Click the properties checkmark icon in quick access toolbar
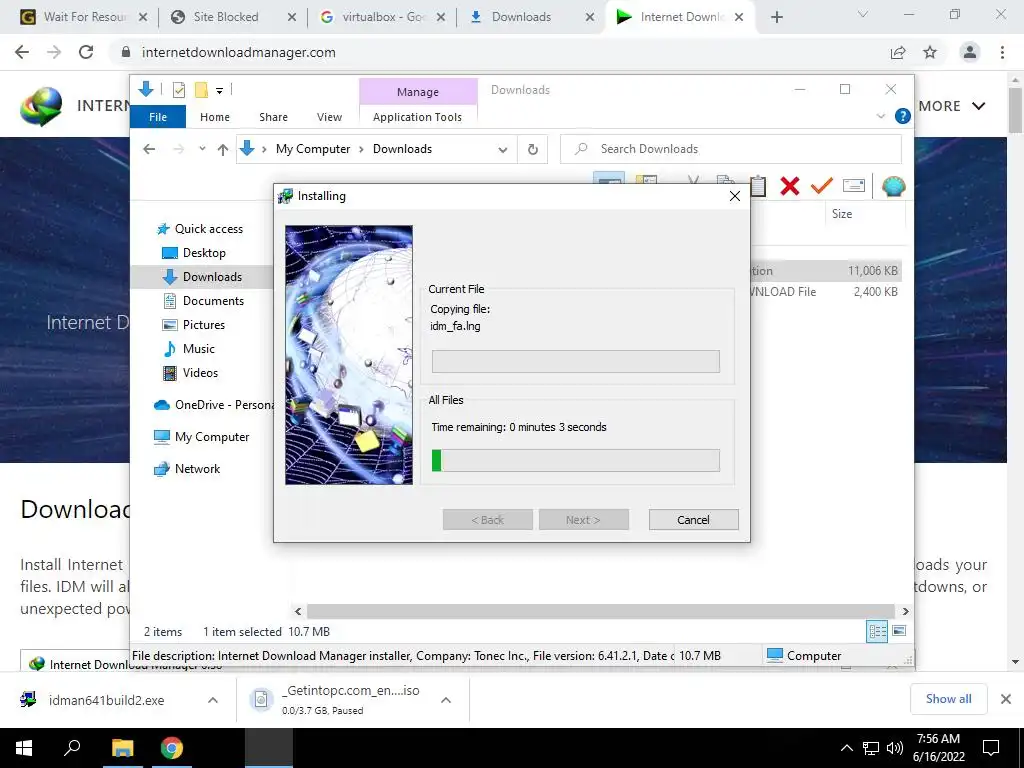The image size is (1024, 768). 178,90
